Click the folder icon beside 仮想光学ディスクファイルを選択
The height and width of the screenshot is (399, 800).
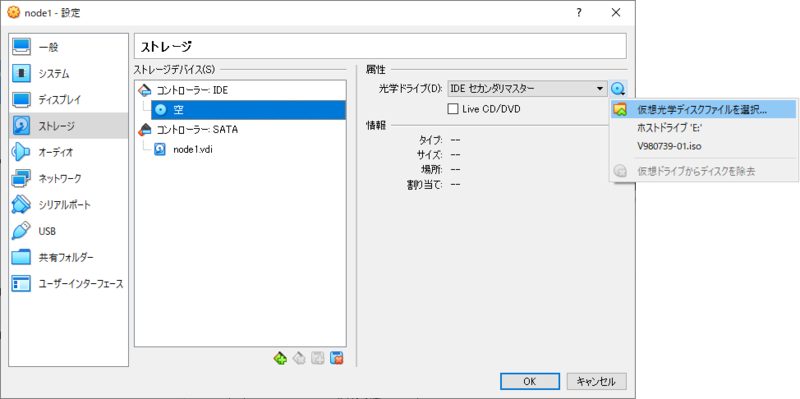620,109
